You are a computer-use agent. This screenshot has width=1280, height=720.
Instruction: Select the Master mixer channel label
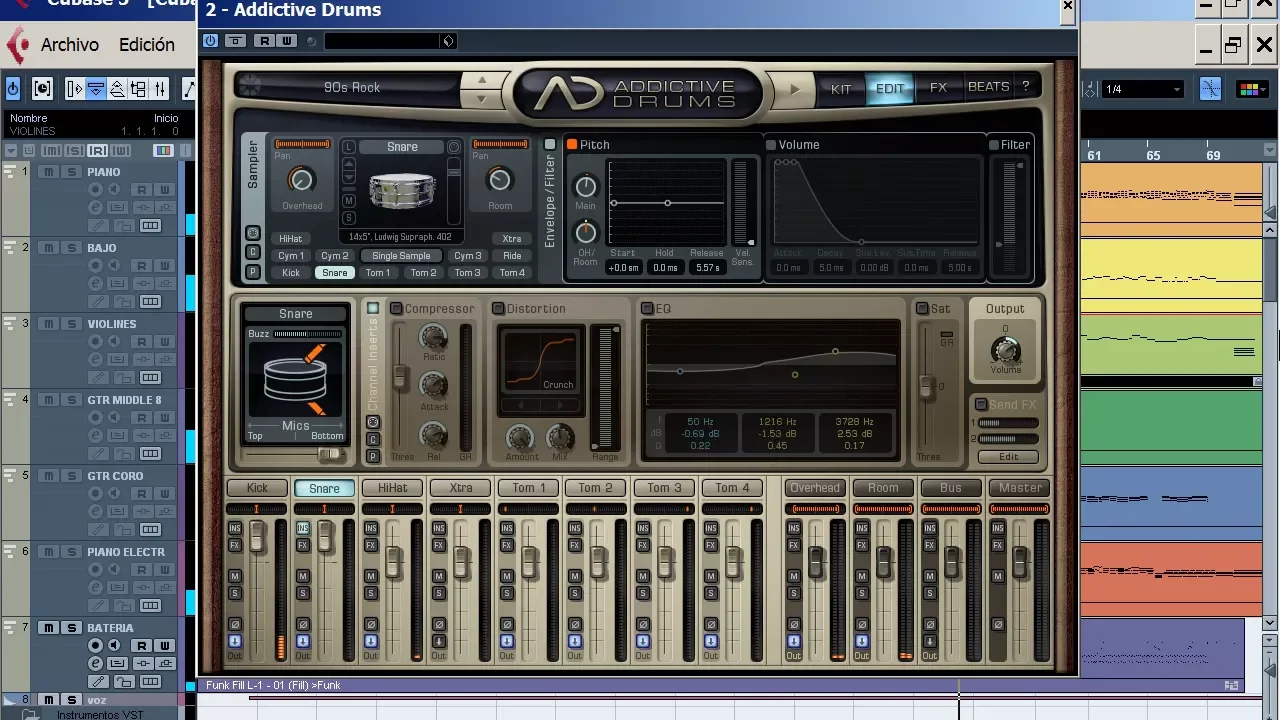tap(1020, 488)
